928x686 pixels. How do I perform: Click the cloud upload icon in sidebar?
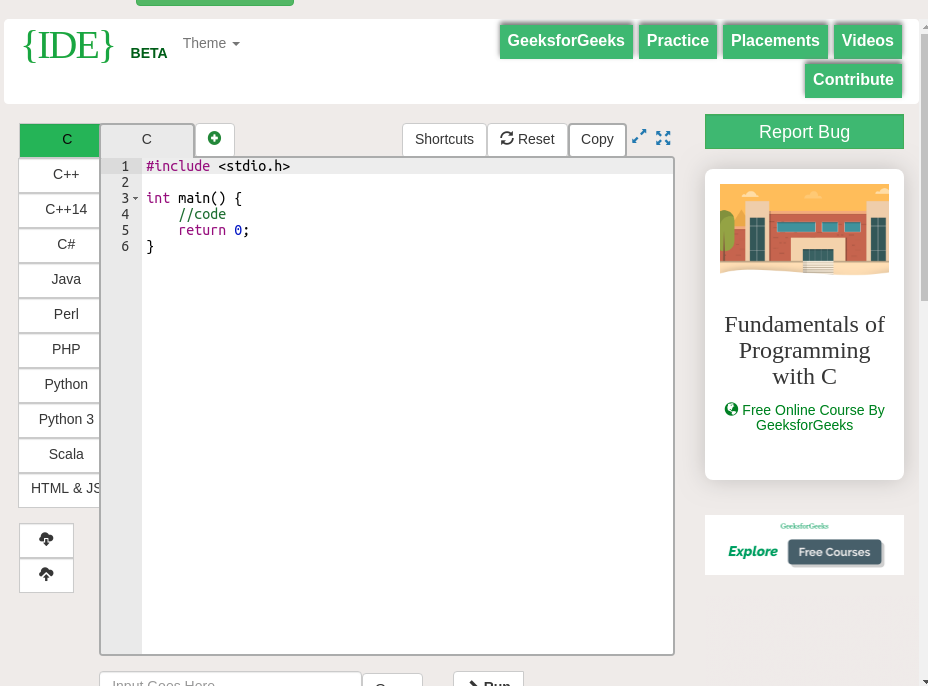[46, 575]
